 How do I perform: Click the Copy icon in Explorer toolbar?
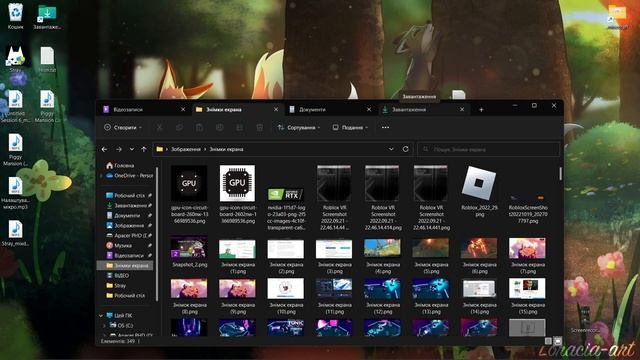pyautogui.click(x=179, y=128)
